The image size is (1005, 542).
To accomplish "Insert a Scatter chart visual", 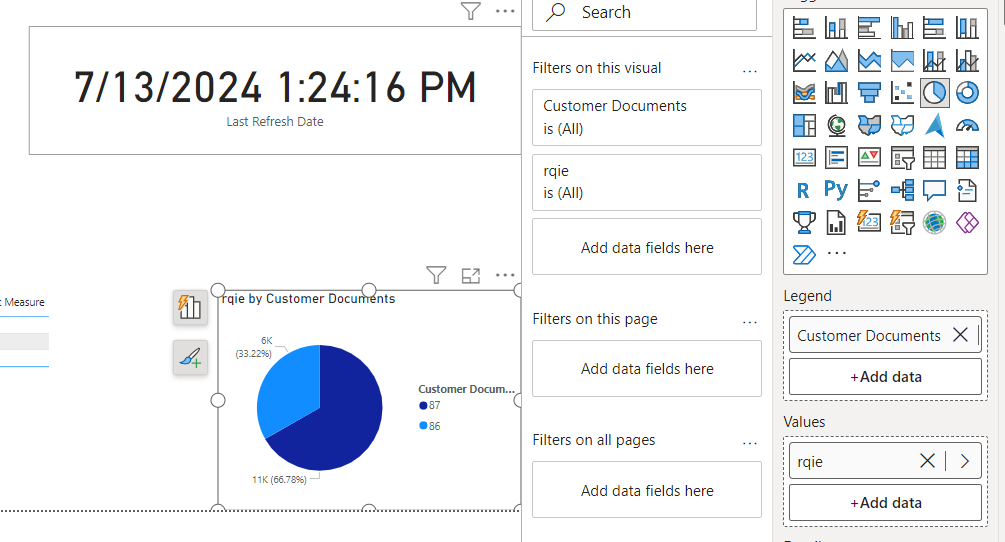I will [x=902, y=93].
